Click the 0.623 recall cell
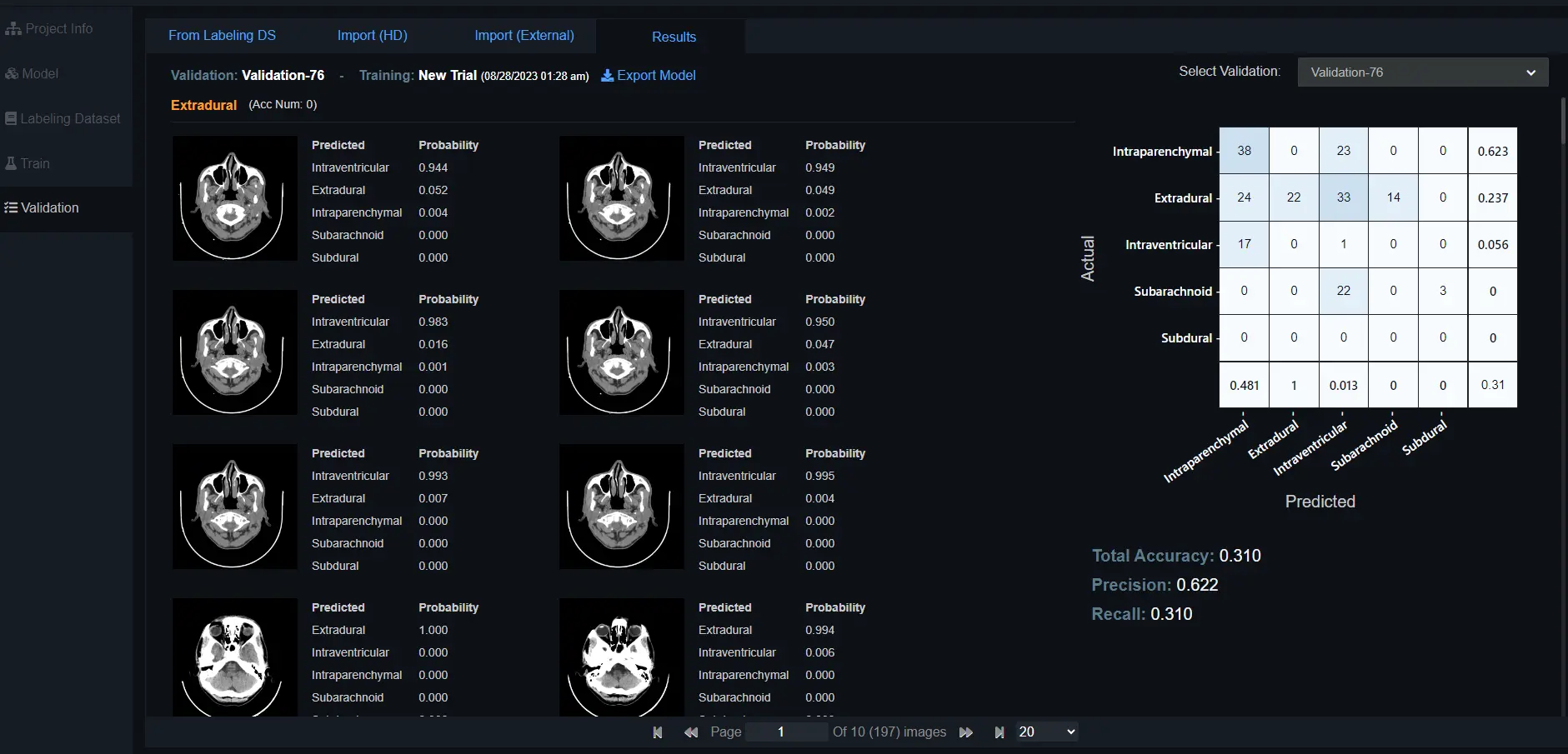 tap(1493, 151)
